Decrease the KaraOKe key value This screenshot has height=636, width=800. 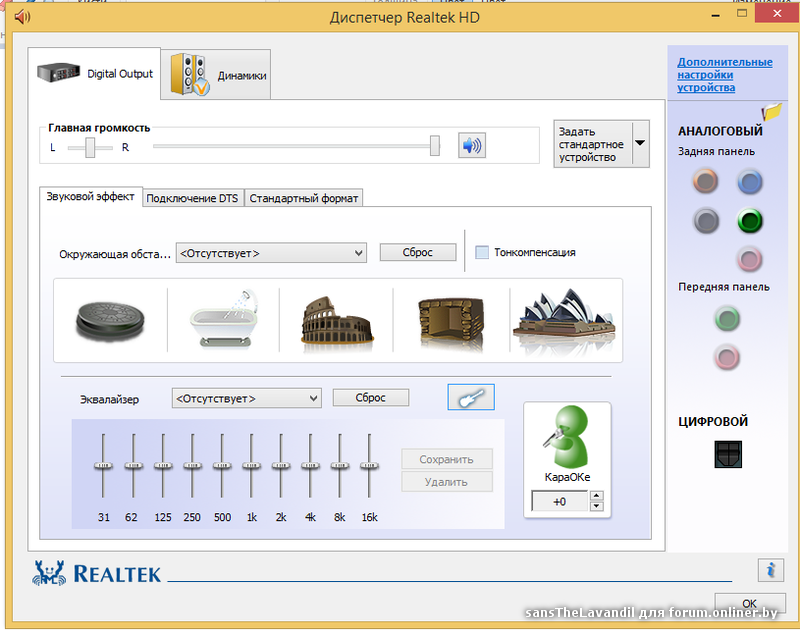(596, 506)
